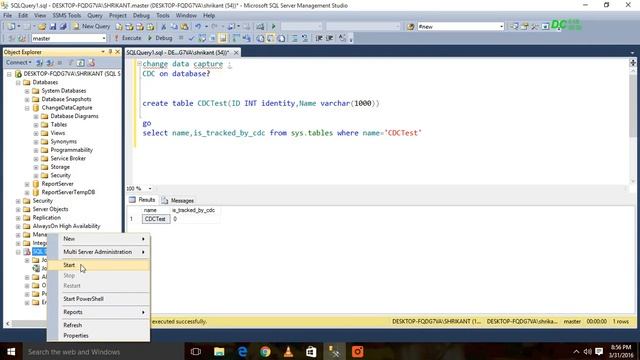Click the Decrease Indent icon in the toolbar
Image resolution: width=640 pixels, height=360 pixels.
319,38
